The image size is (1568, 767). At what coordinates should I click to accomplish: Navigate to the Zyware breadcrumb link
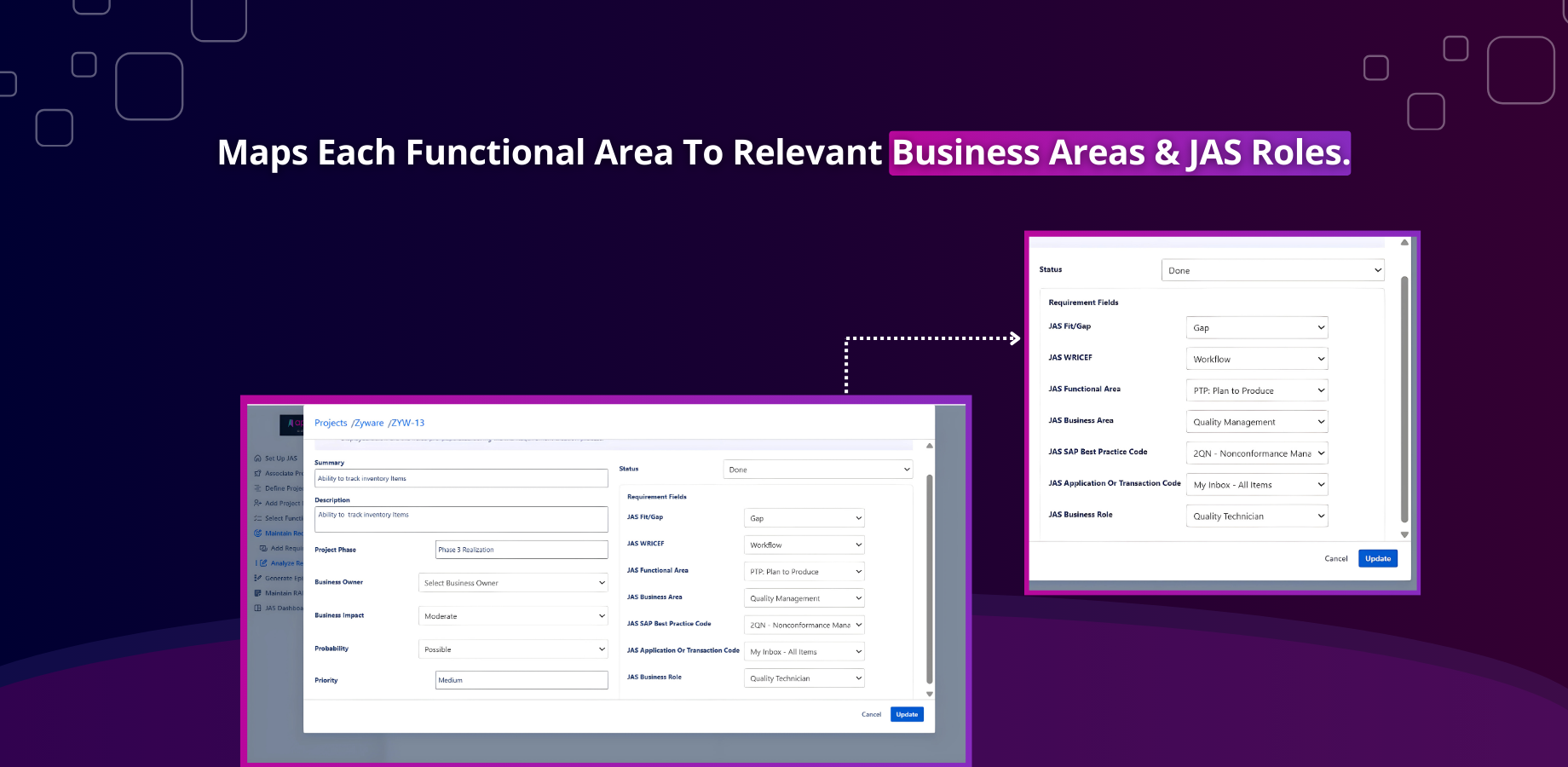point(368,423)
